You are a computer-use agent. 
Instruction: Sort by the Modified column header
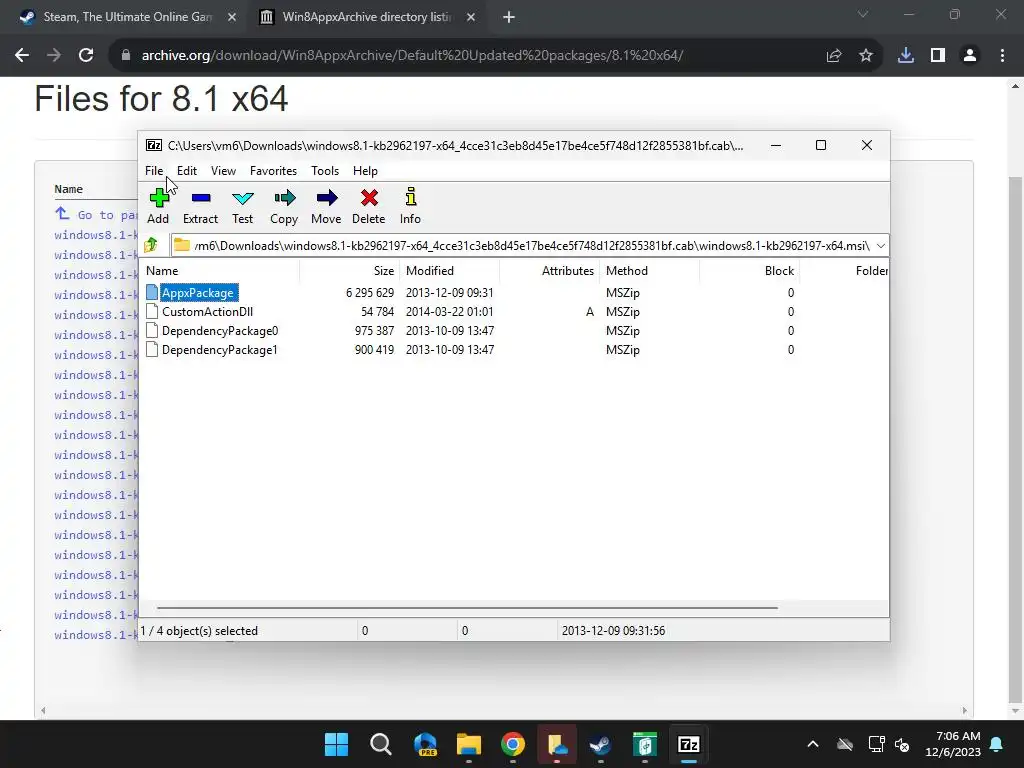pos(430,270)
